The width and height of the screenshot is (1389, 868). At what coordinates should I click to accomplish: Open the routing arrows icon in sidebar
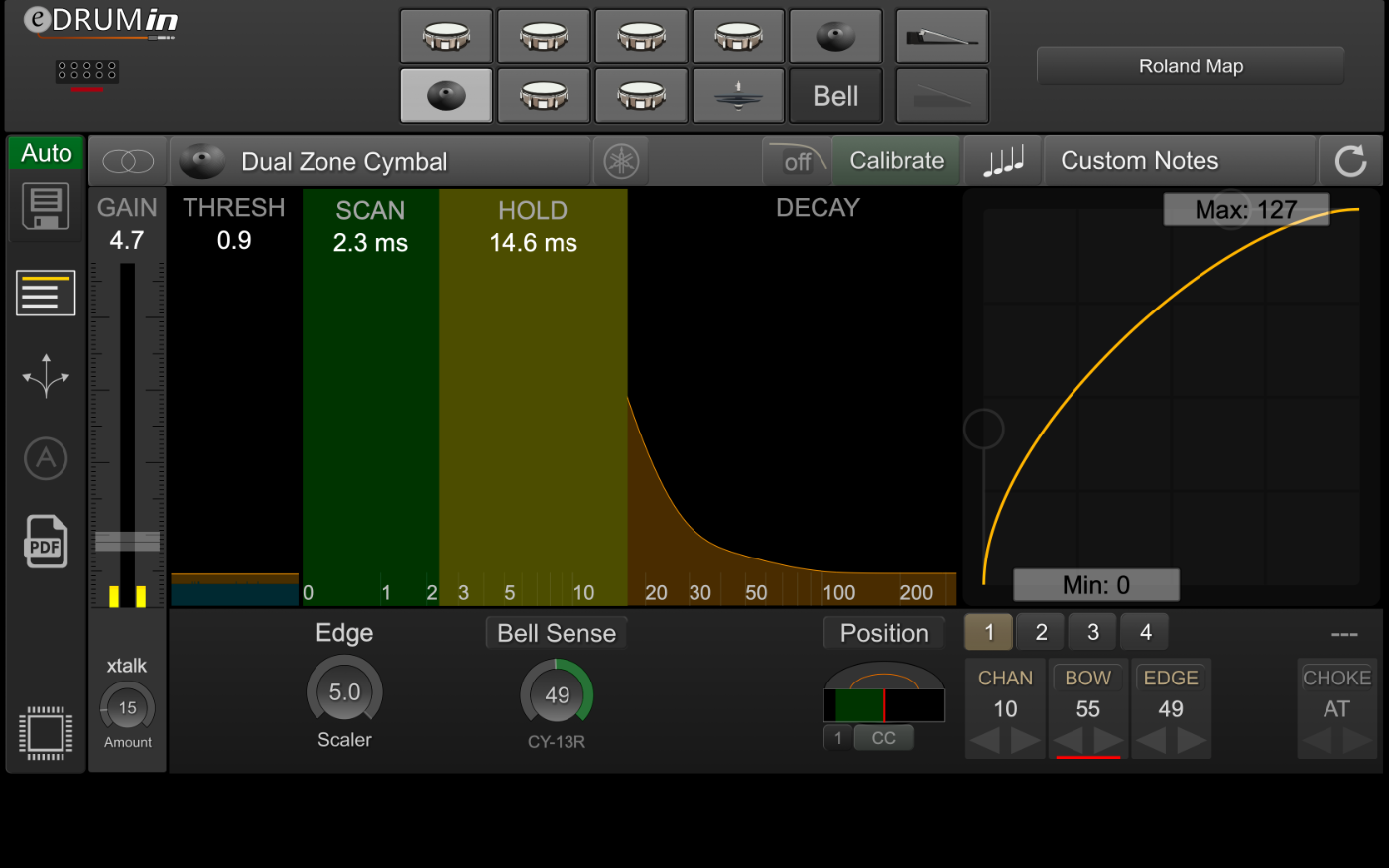coord(46,376)
